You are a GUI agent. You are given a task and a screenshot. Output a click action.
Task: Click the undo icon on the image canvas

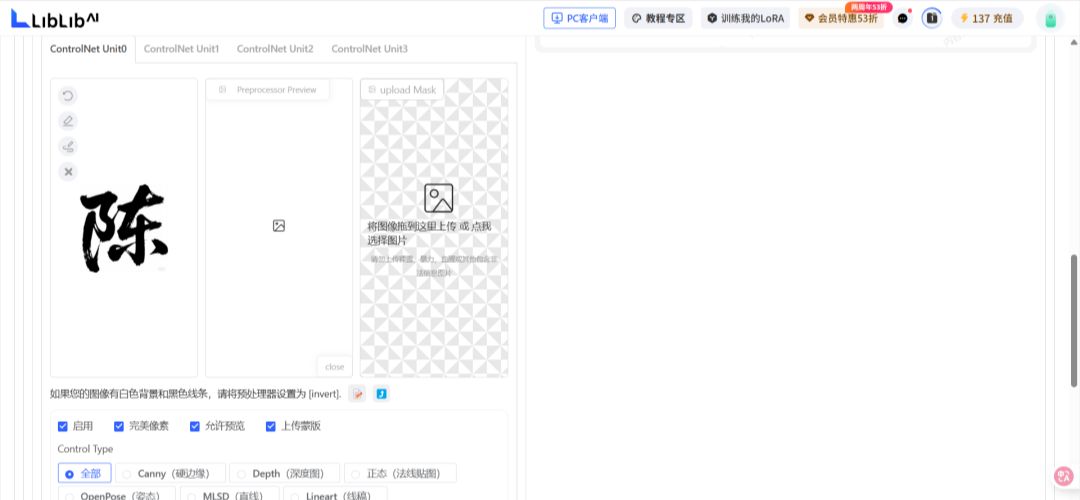[68, 96]
